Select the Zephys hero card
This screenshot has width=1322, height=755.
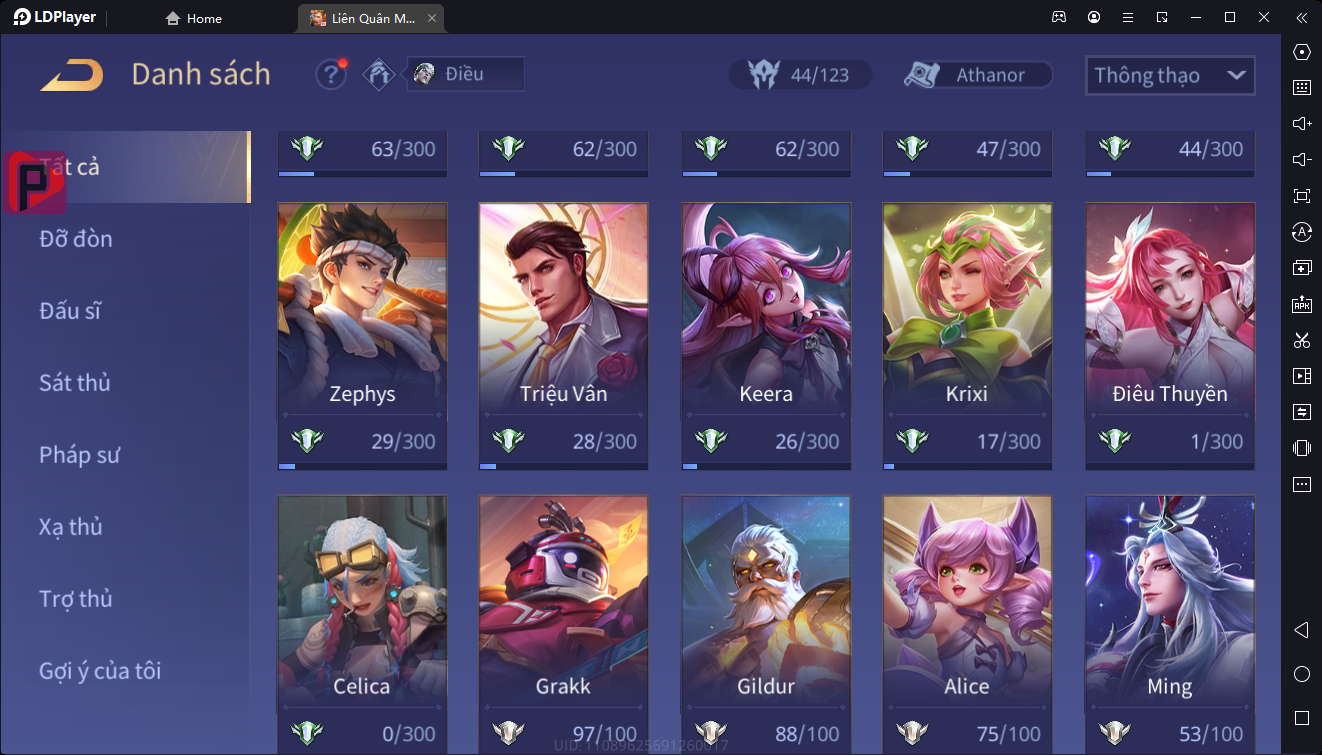(x=362, y=336)
